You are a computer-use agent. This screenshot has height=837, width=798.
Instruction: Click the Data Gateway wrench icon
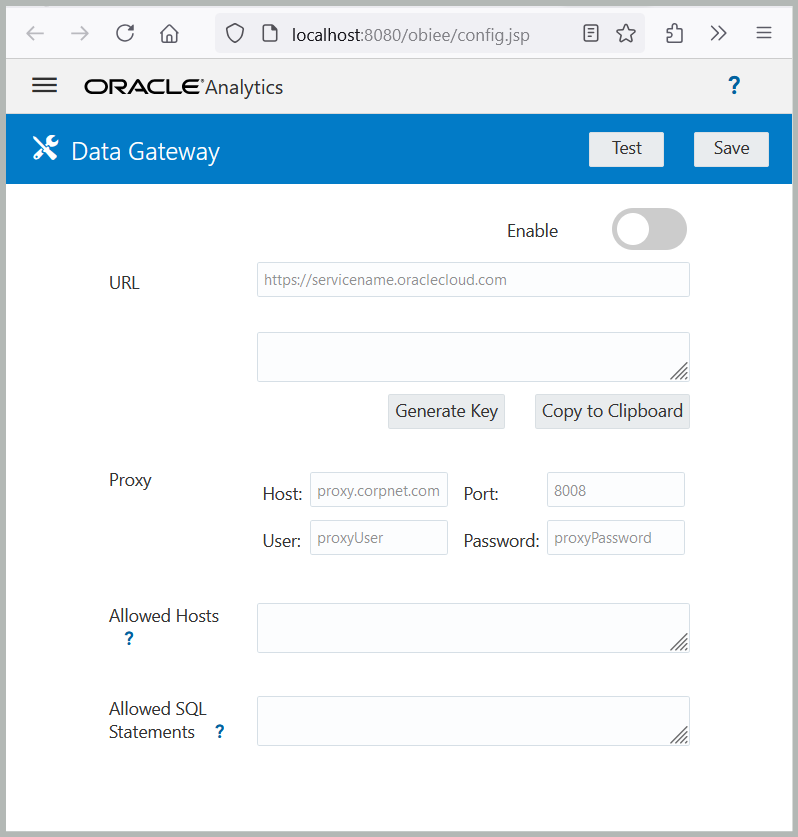(x=45, y=147)
